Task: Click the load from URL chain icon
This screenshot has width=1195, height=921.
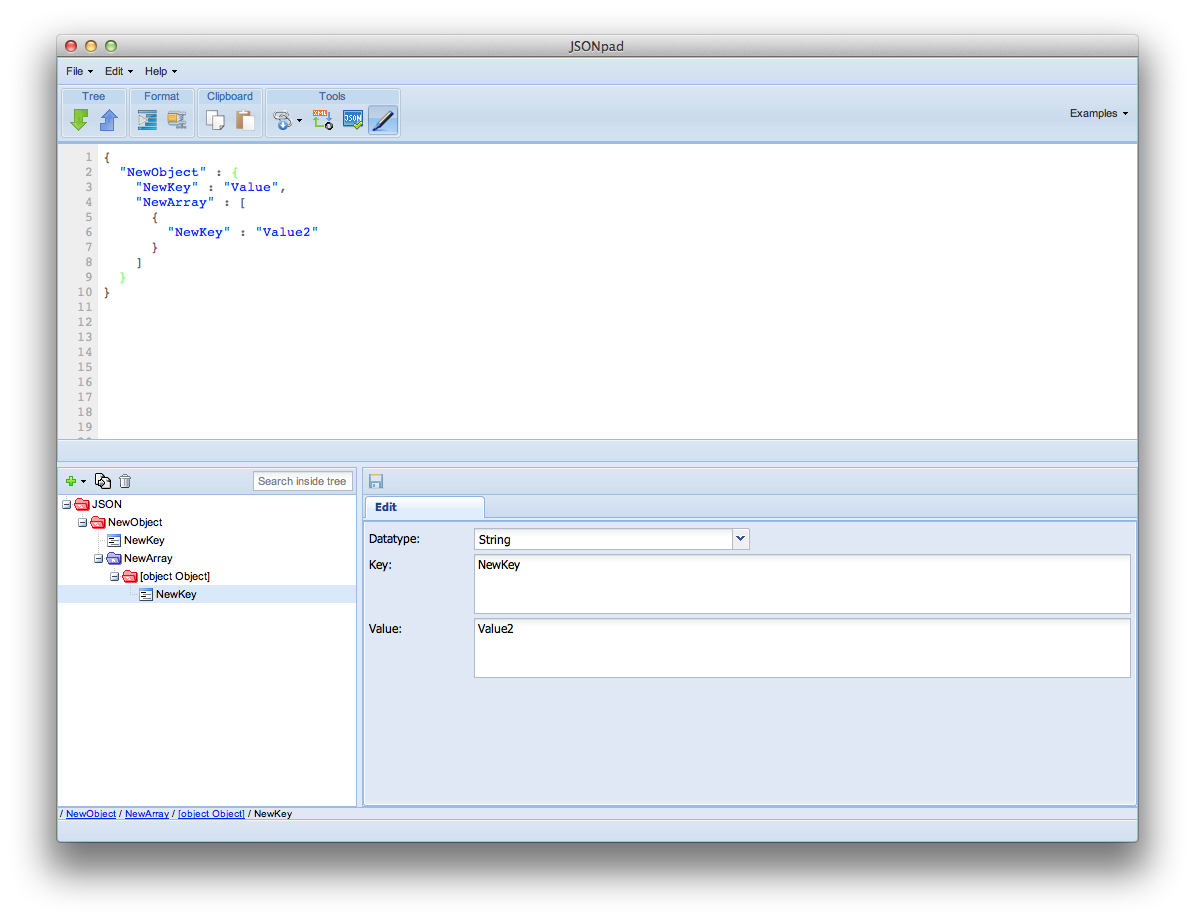Action: click(282, 120)
